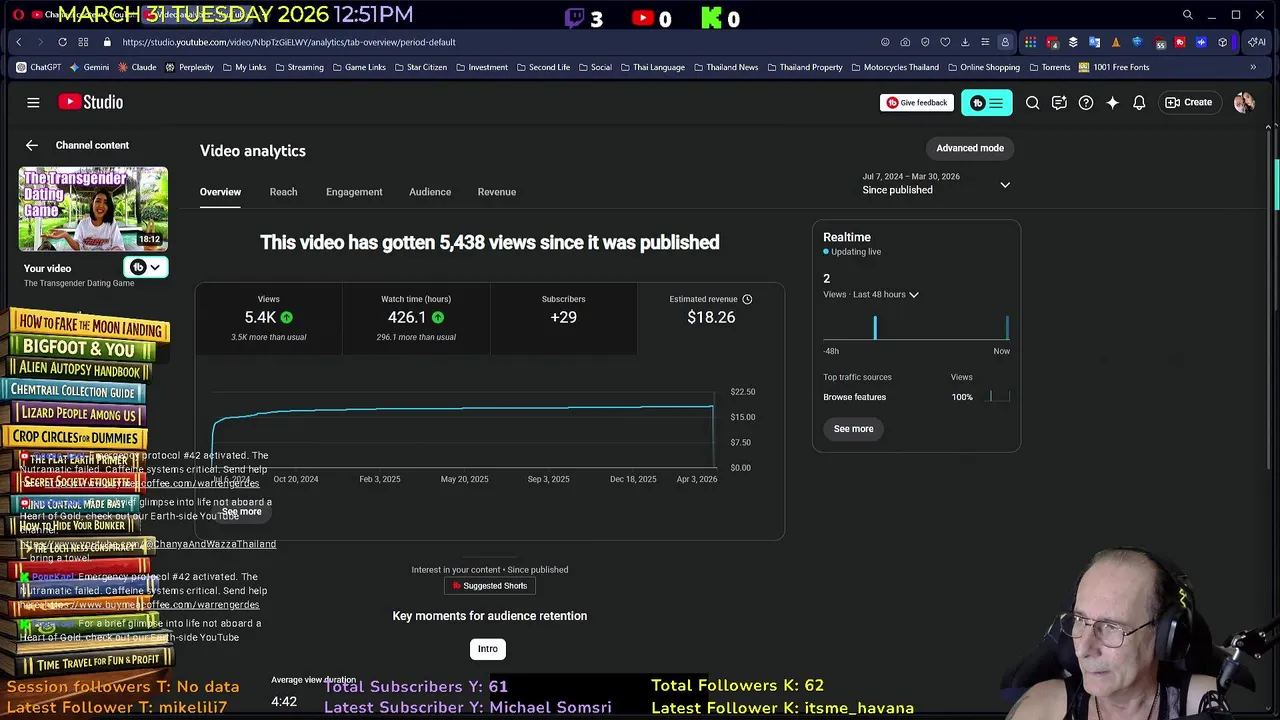Open Gemini bookmark

click(89, 67)
